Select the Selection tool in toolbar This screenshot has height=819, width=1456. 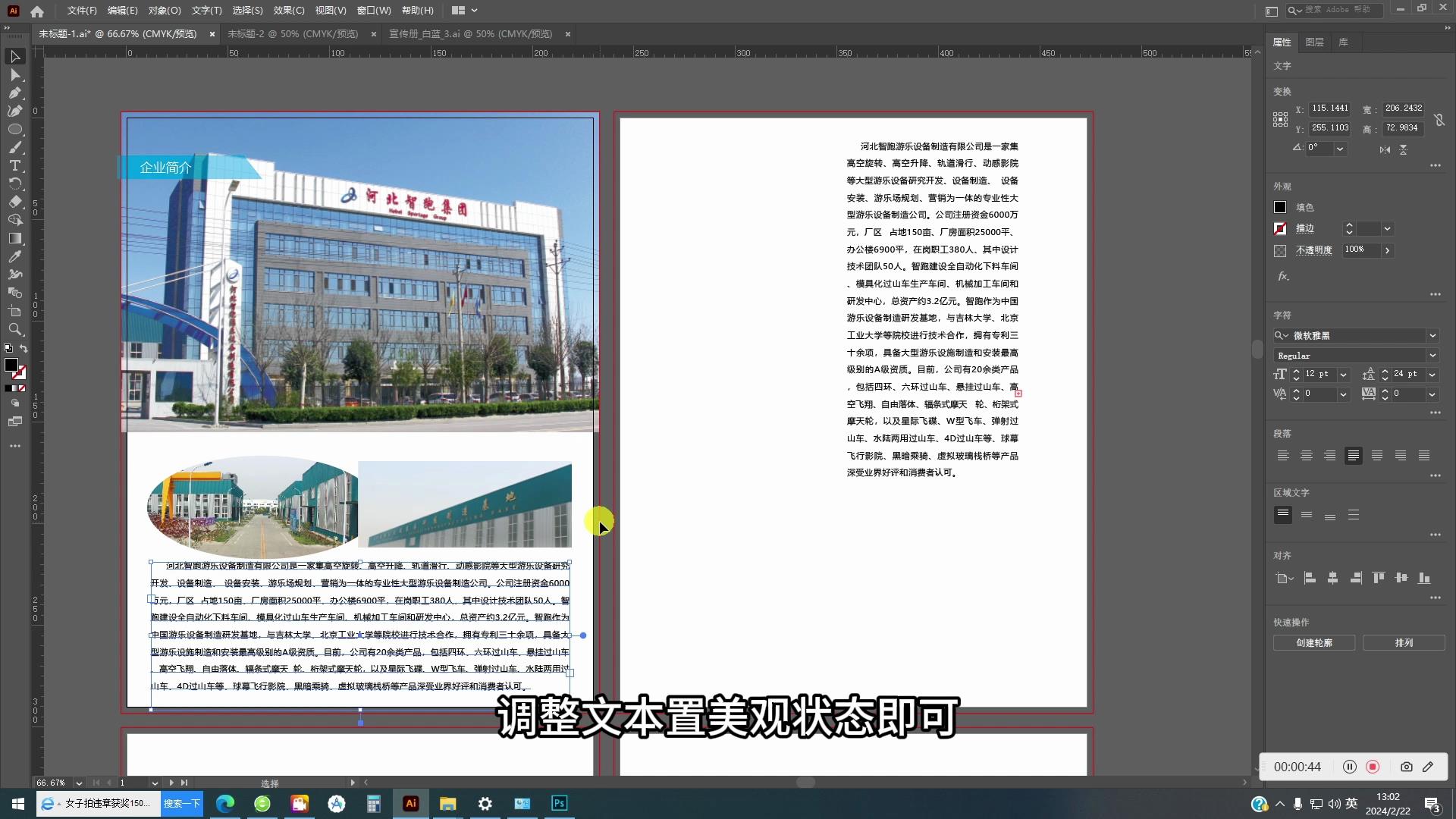(x=14, y=57)
